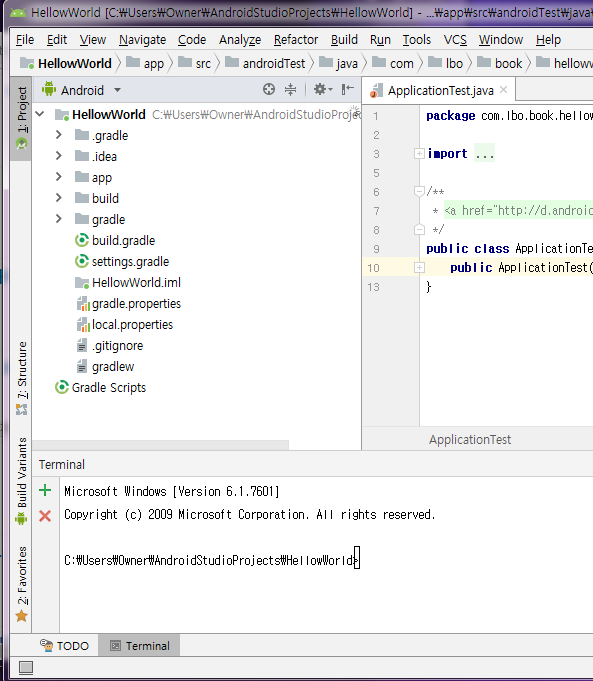The width and height of the screenshot is (593, 681).
Task: Close the terminal session with red X
Action: tap(45, 516)
